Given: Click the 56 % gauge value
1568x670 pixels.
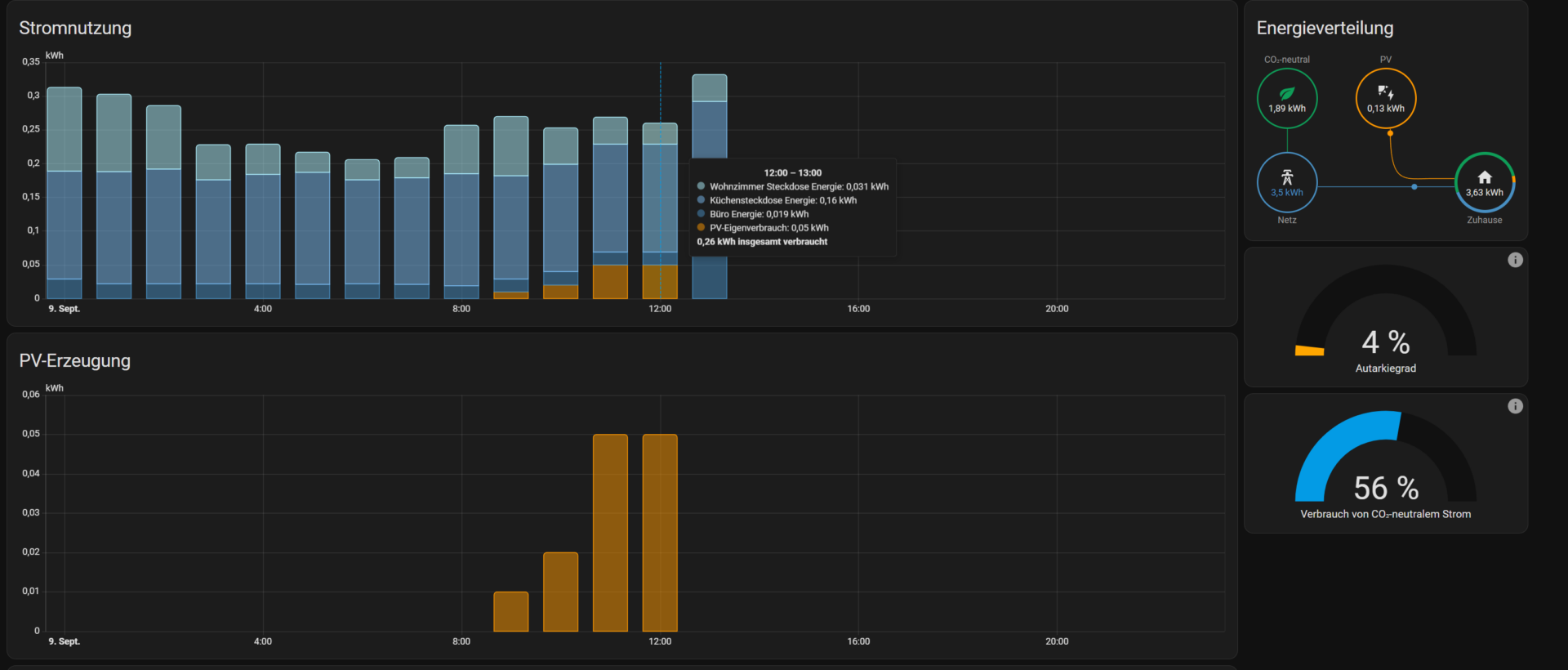Looking at the screenshot, I should click(x=1386, y=489).
